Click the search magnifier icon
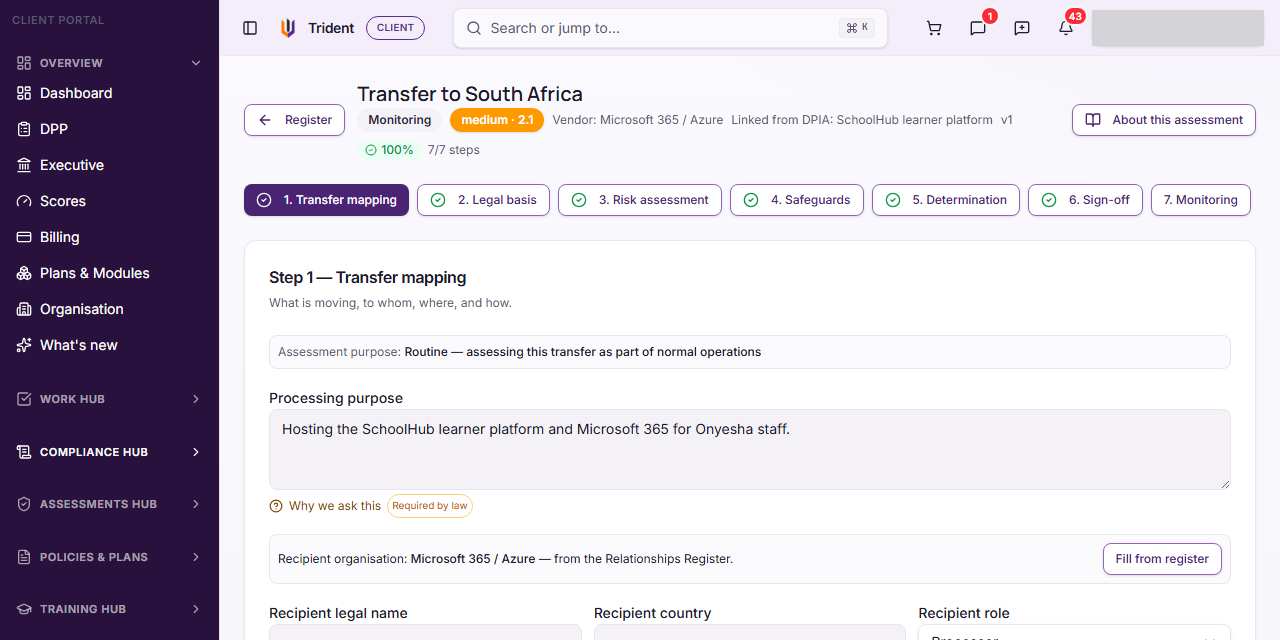This screenshot has height=640, width=1280. (474, 28)
